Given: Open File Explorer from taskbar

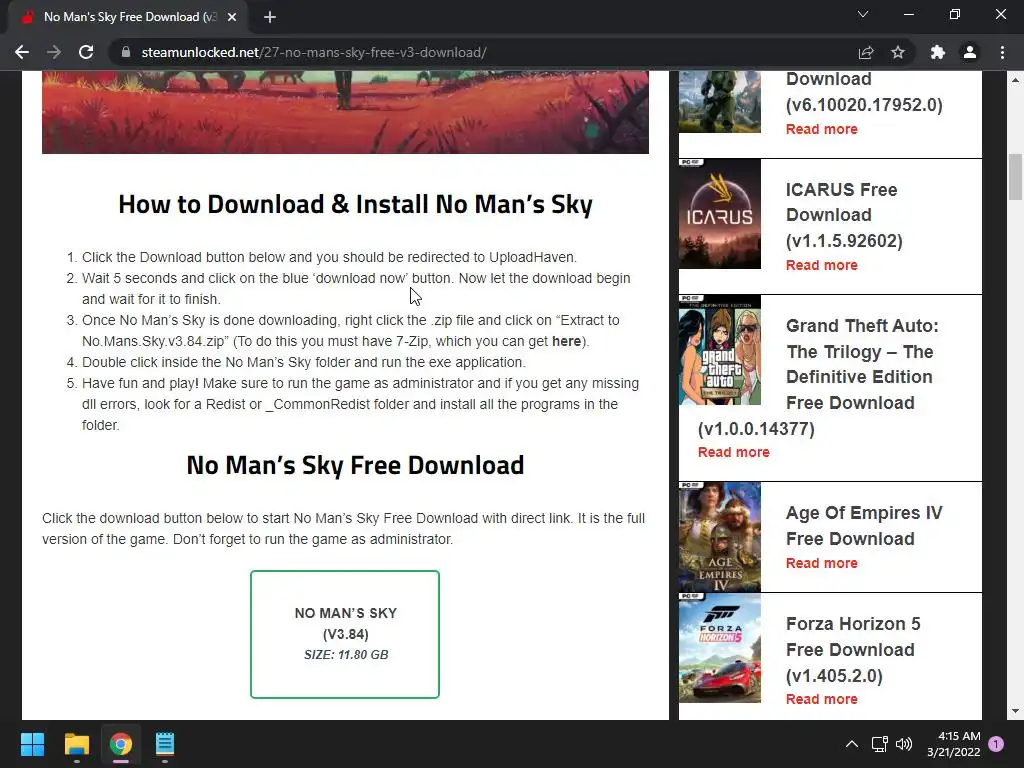Looking at the screenshot, I should [x=76, y=744].
